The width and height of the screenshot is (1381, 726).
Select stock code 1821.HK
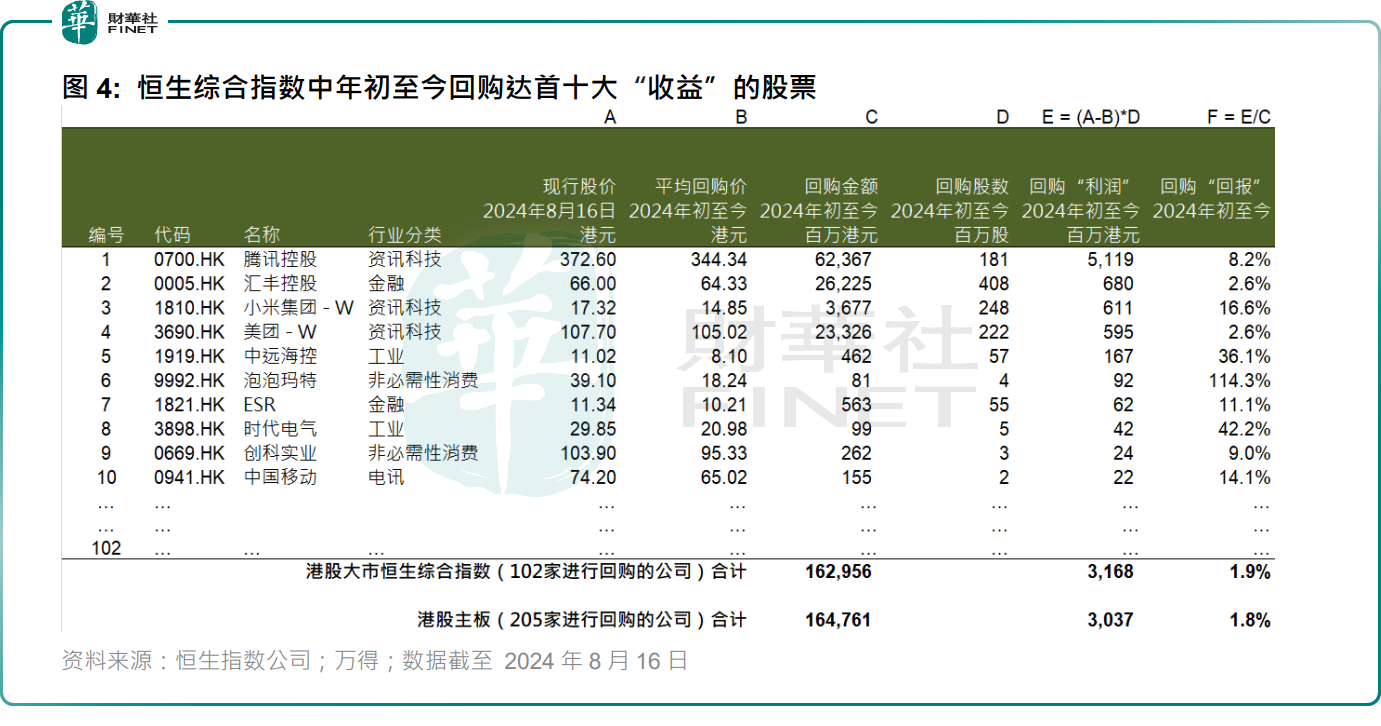[x=190, y=405]
